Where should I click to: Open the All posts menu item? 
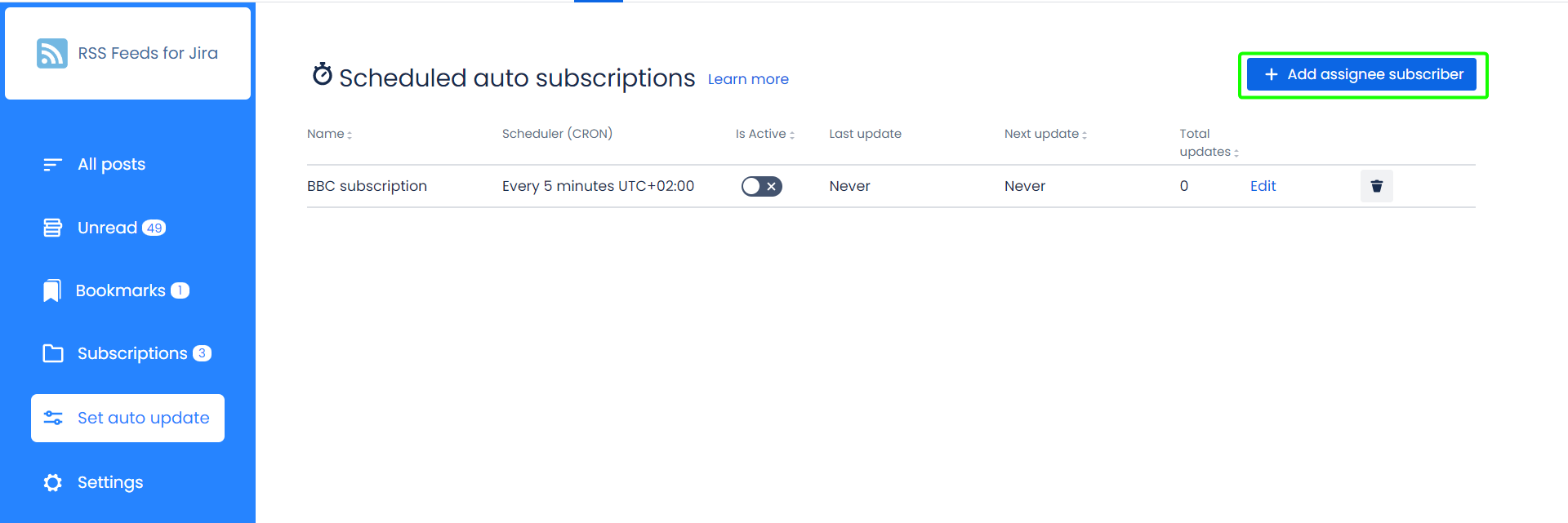point(111,165)
